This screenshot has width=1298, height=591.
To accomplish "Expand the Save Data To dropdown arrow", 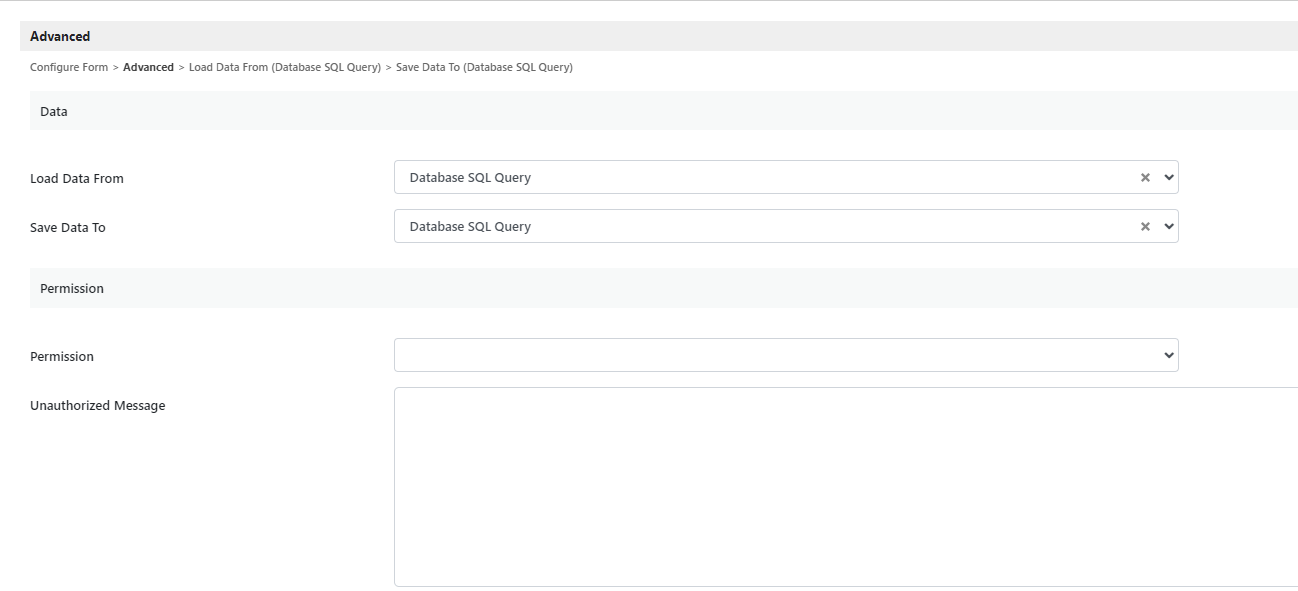I will 1169,227.
